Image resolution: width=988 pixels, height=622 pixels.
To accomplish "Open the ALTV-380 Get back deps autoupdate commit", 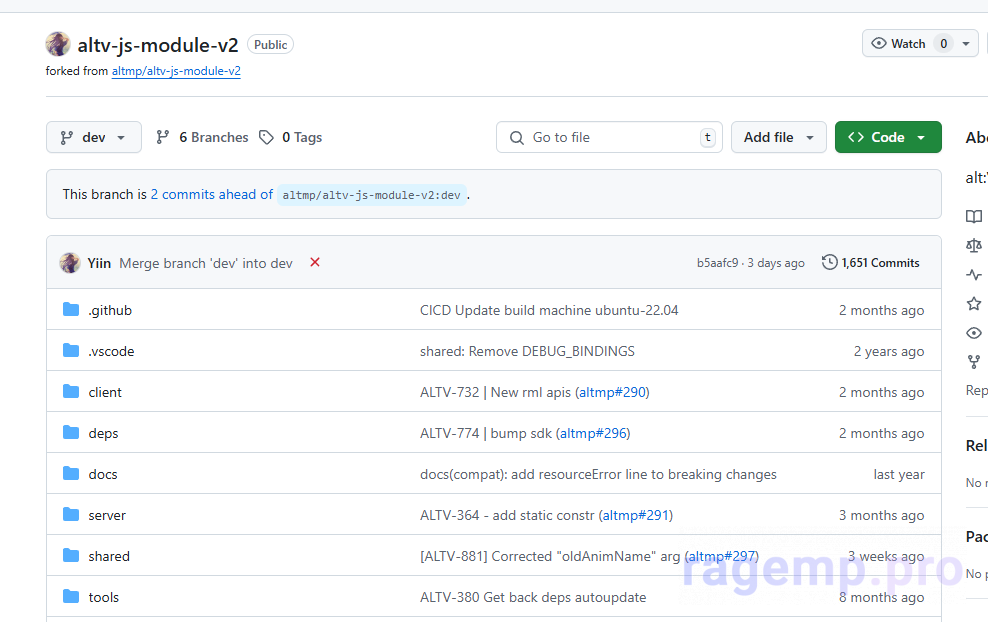I will [533, 597].
